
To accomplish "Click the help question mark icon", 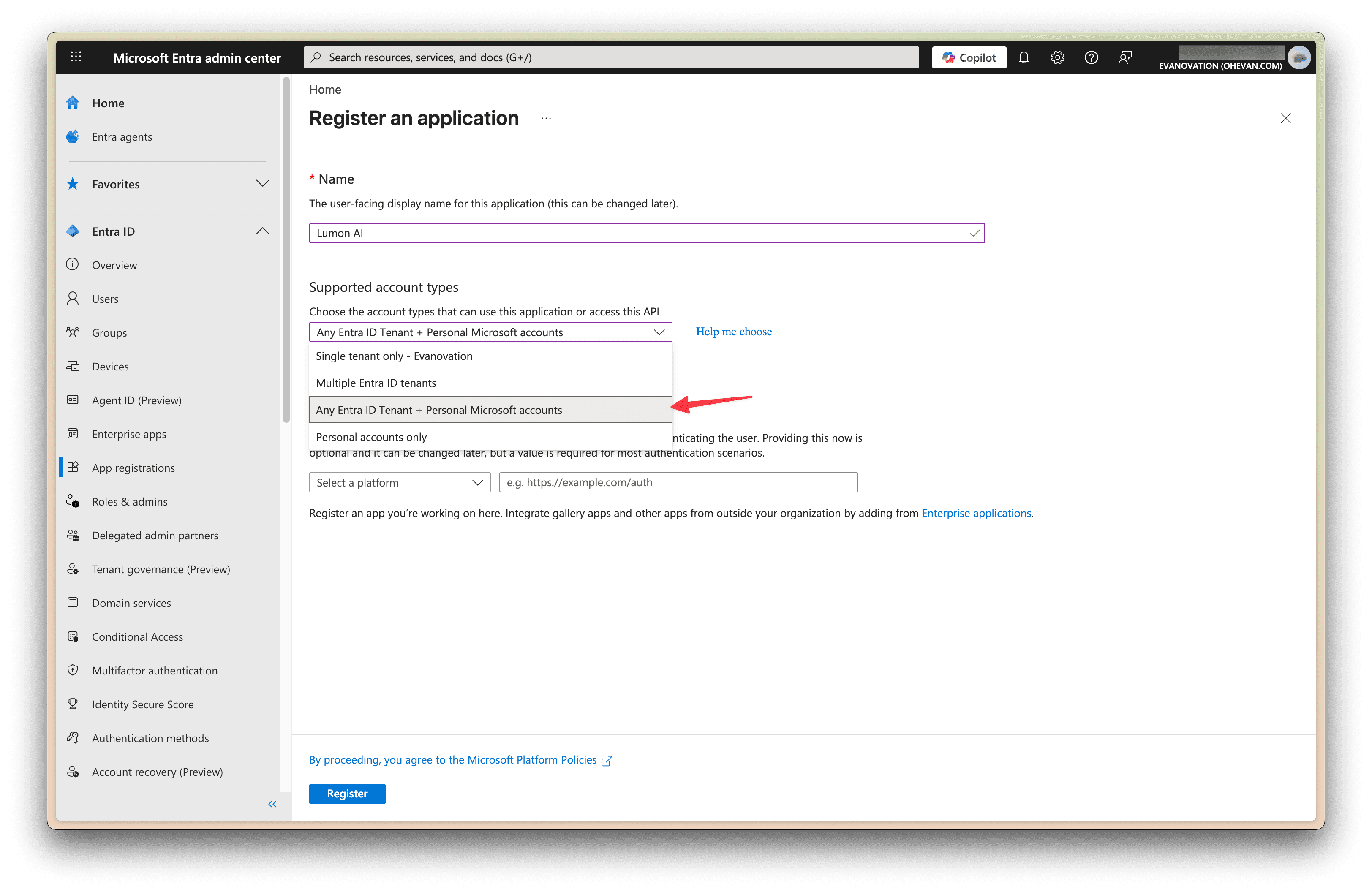I will (1091, 57).
